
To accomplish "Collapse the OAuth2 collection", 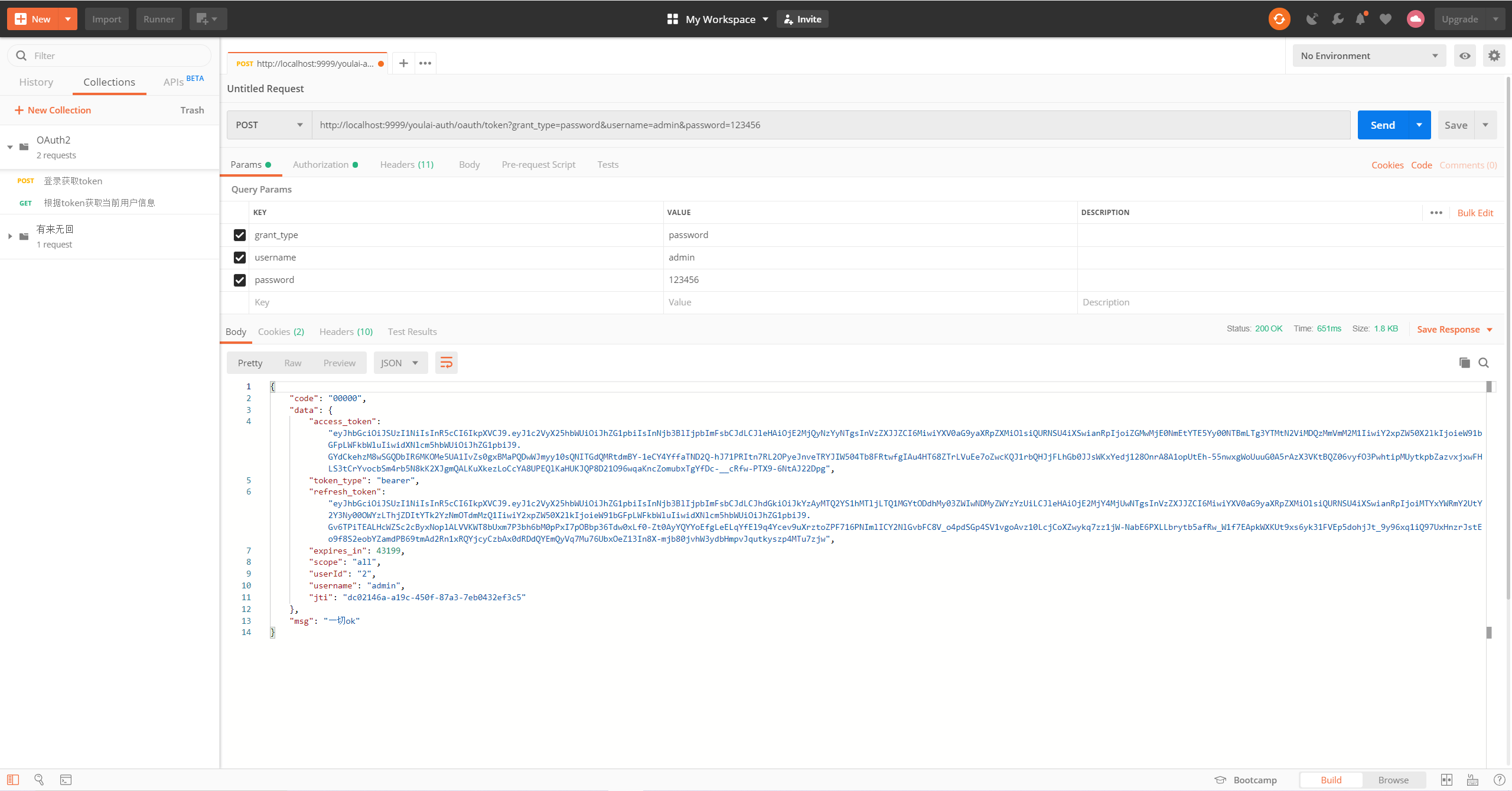I will [x=9, y=147].
